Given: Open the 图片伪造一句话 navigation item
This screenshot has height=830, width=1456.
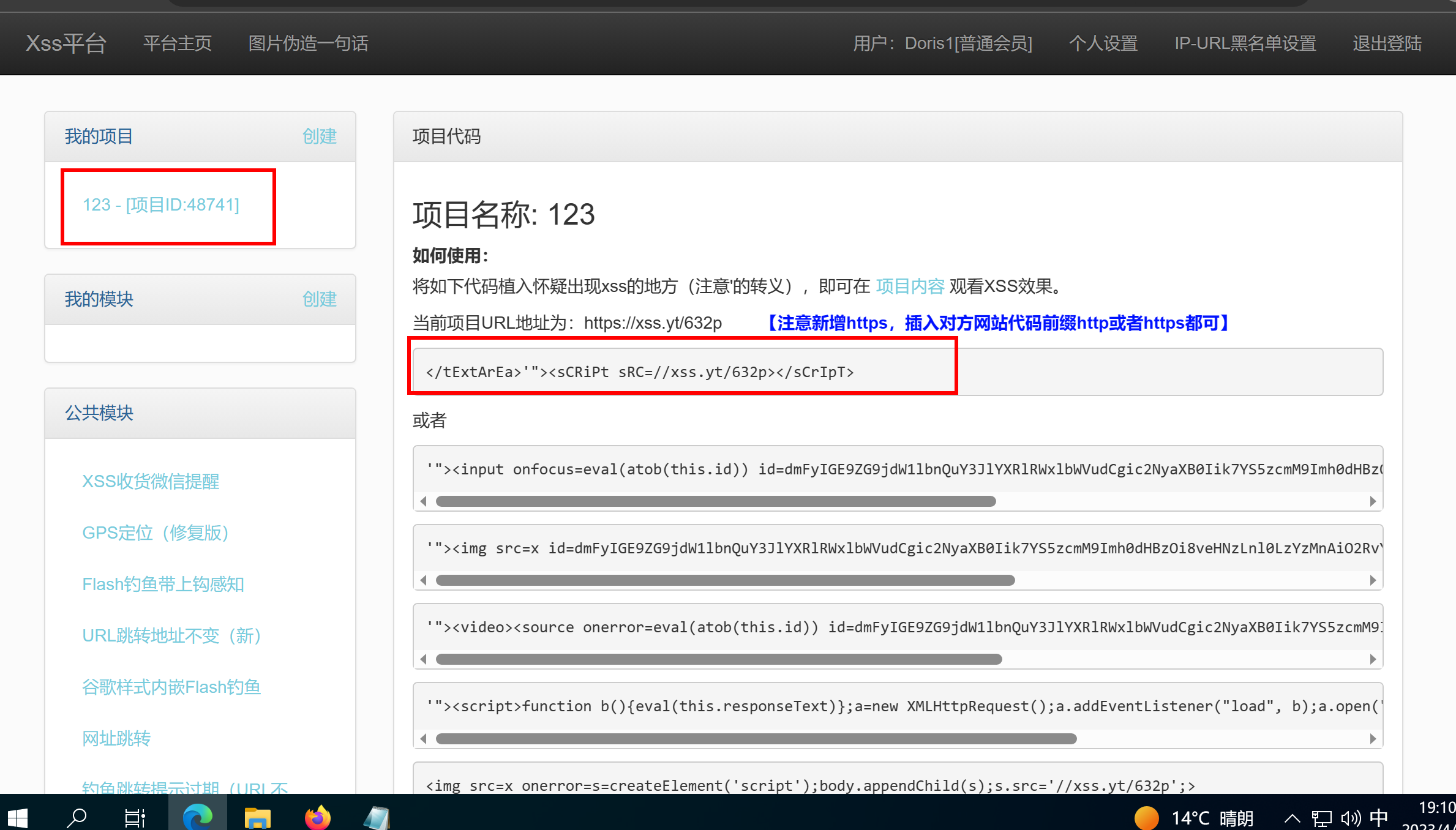Looking at the screenshot, I should (308, 43).
